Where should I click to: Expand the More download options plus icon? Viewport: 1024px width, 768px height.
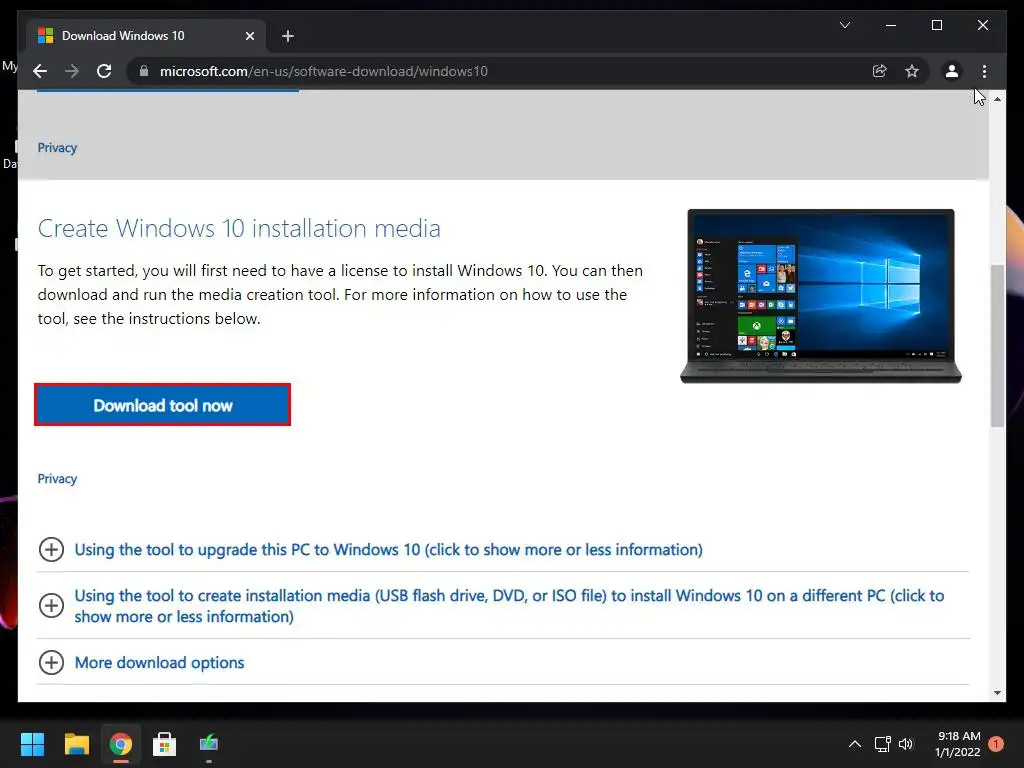click(x=51, y=662)
